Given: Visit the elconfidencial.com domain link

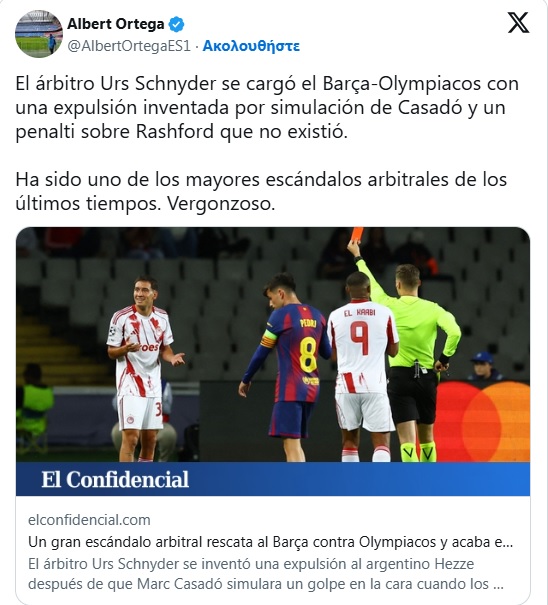Looking at the screenshot, I should [89, 520].
